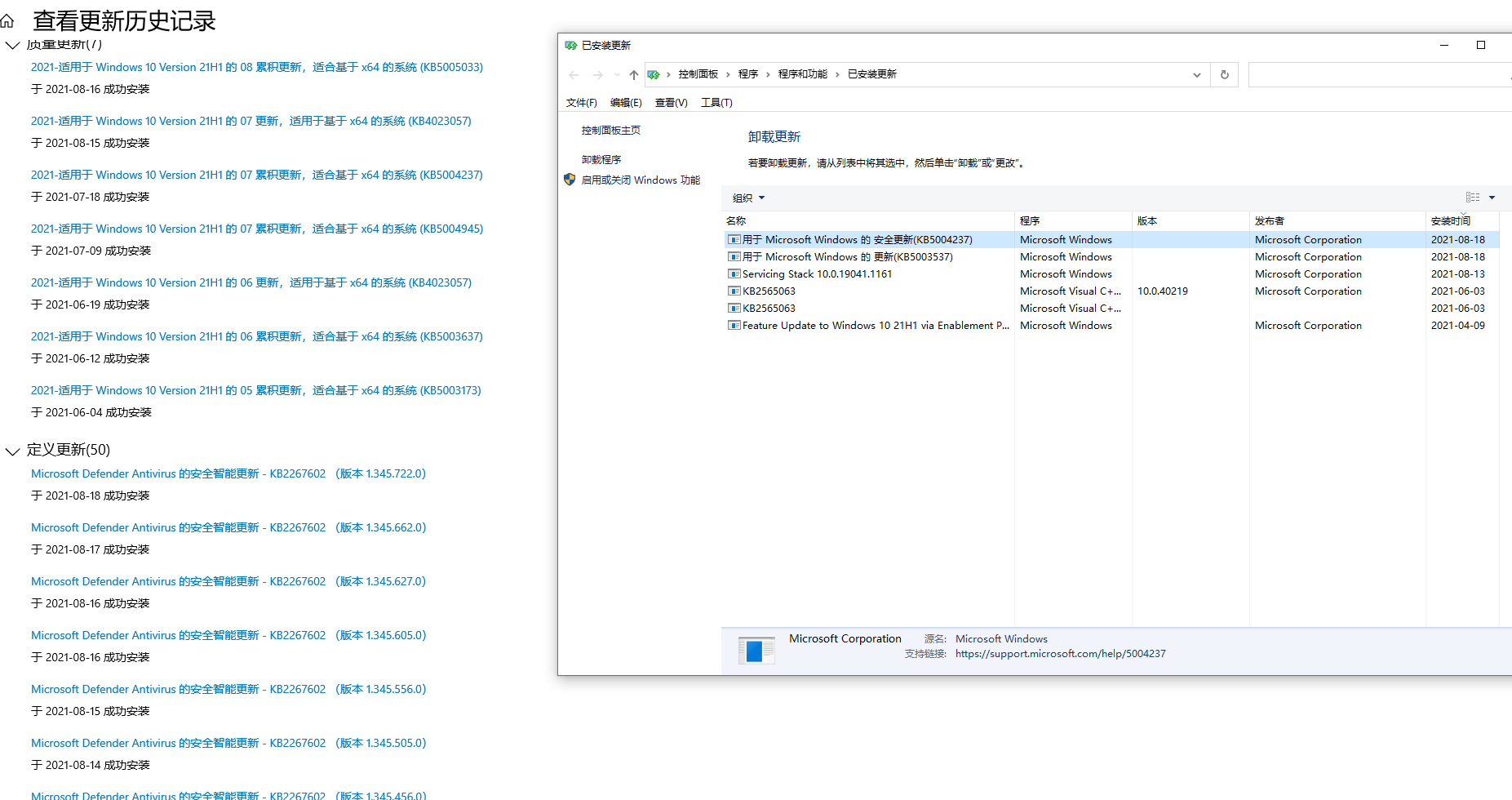Click 控制面板 in the address breadcrumb
Screen dimensions: 1512x800
pyautogui.click(x=698, y=74)
